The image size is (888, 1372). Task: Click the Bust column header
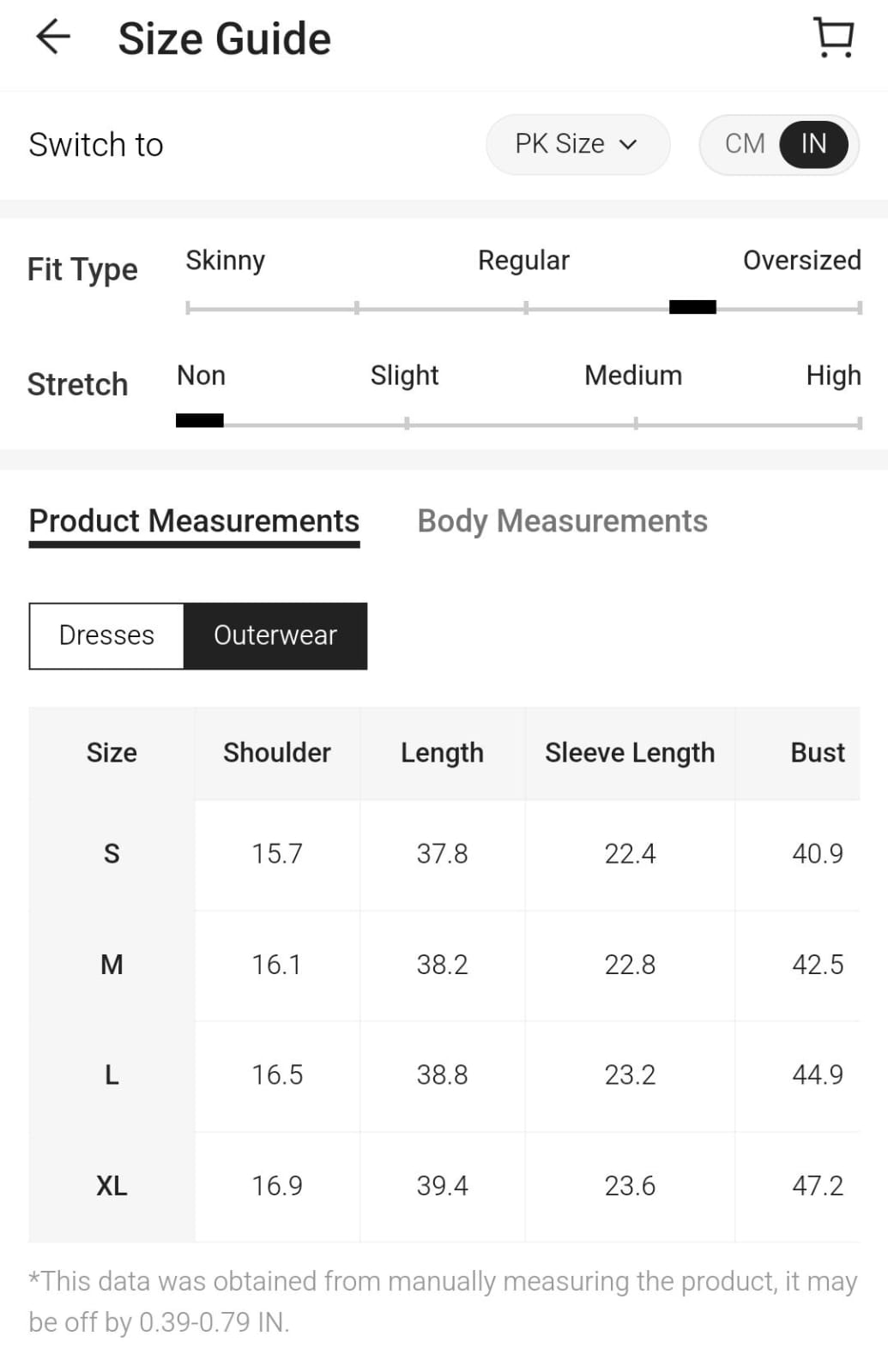tap(817, 753)
